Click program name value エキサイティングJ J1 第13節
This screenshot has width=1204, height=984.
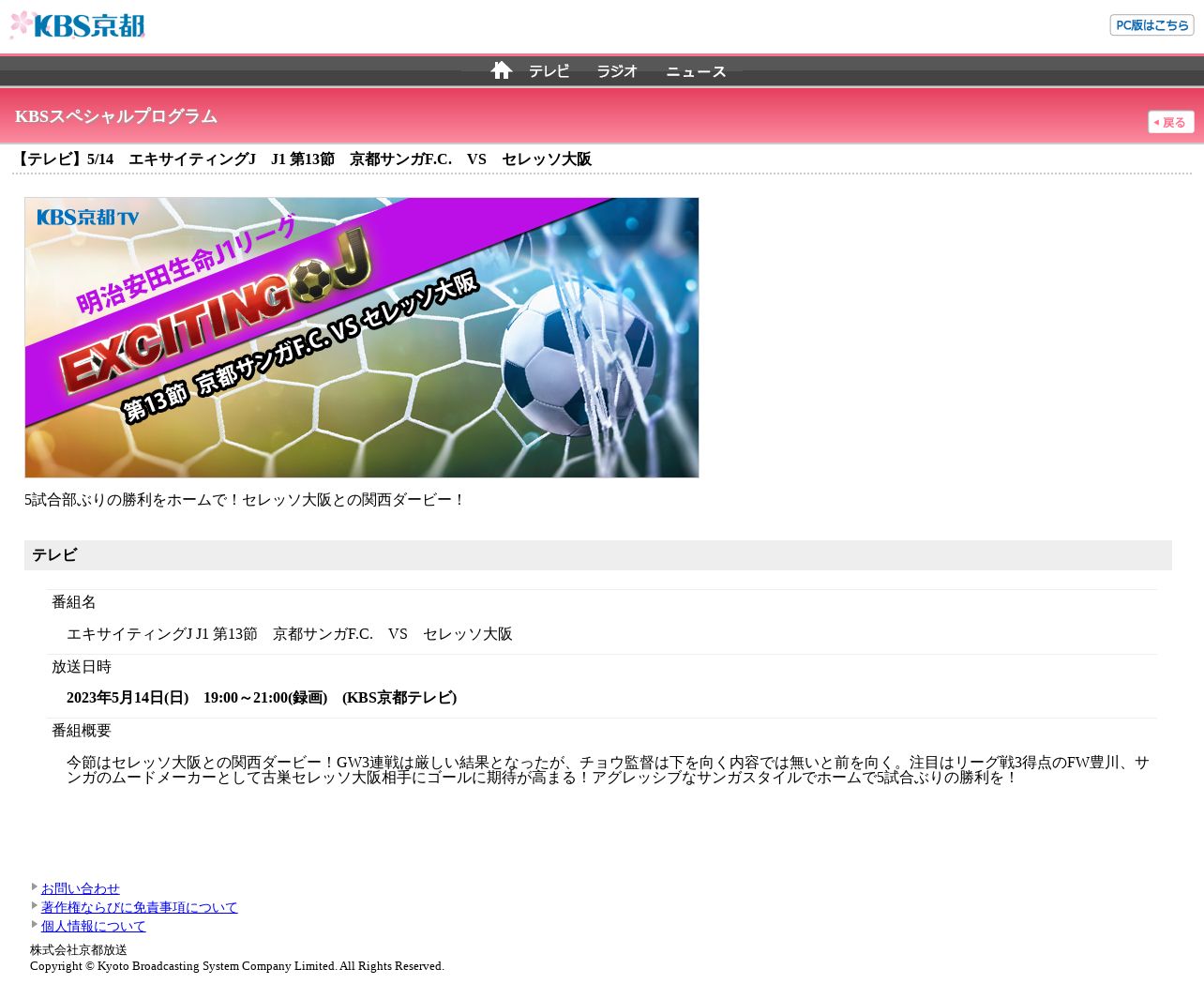(290, 634)
